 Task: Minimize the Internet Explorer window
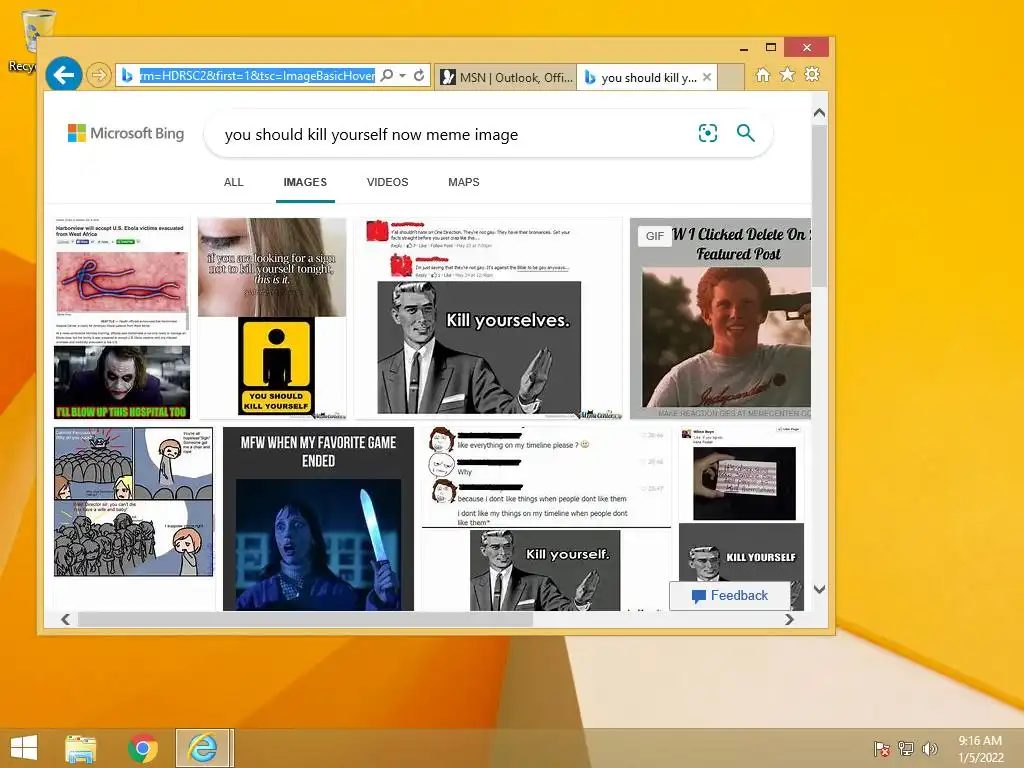click(x=743, y=48)
